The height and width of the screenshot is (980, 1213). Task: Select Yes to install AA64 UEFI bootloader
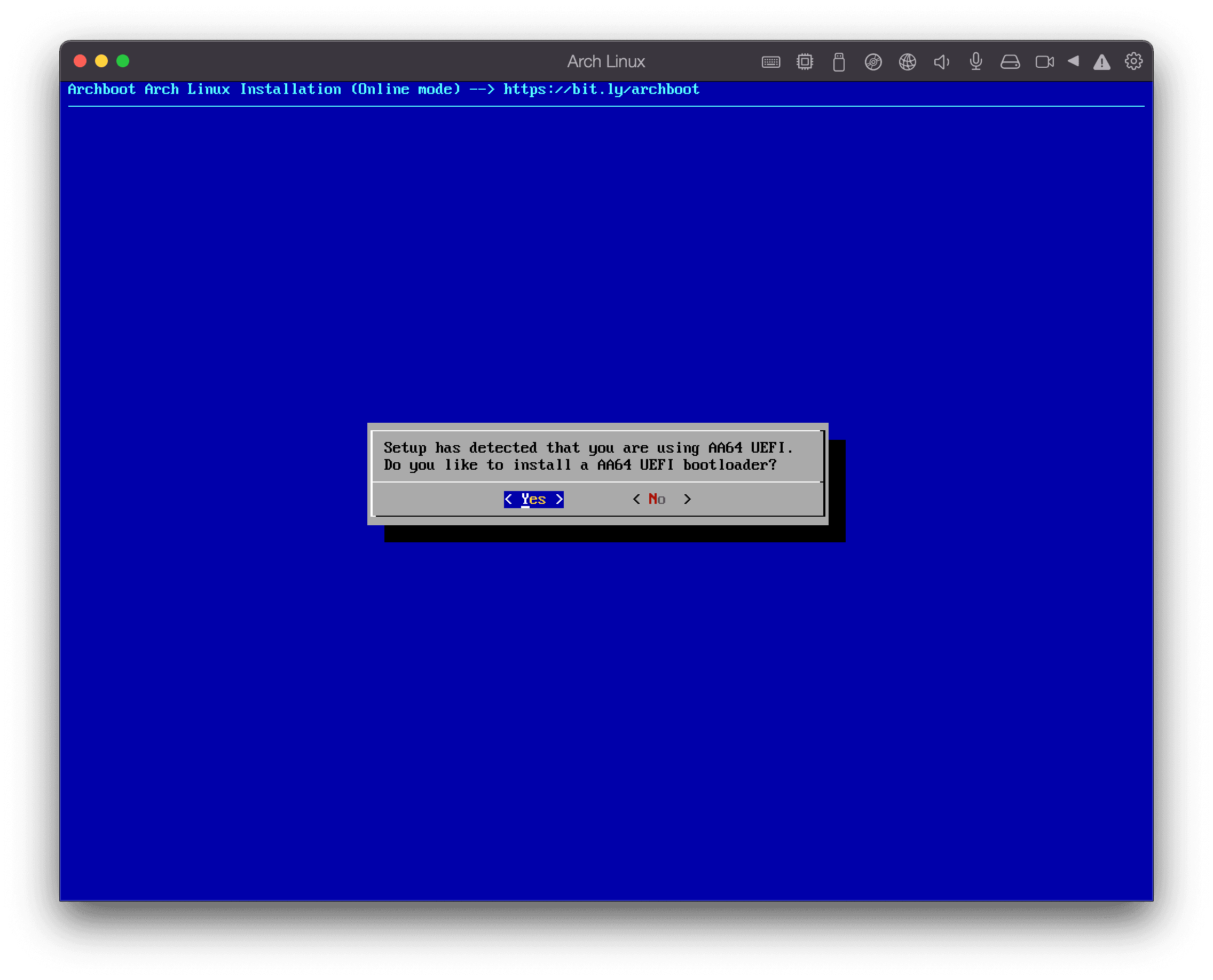click(x=534, y=499)
